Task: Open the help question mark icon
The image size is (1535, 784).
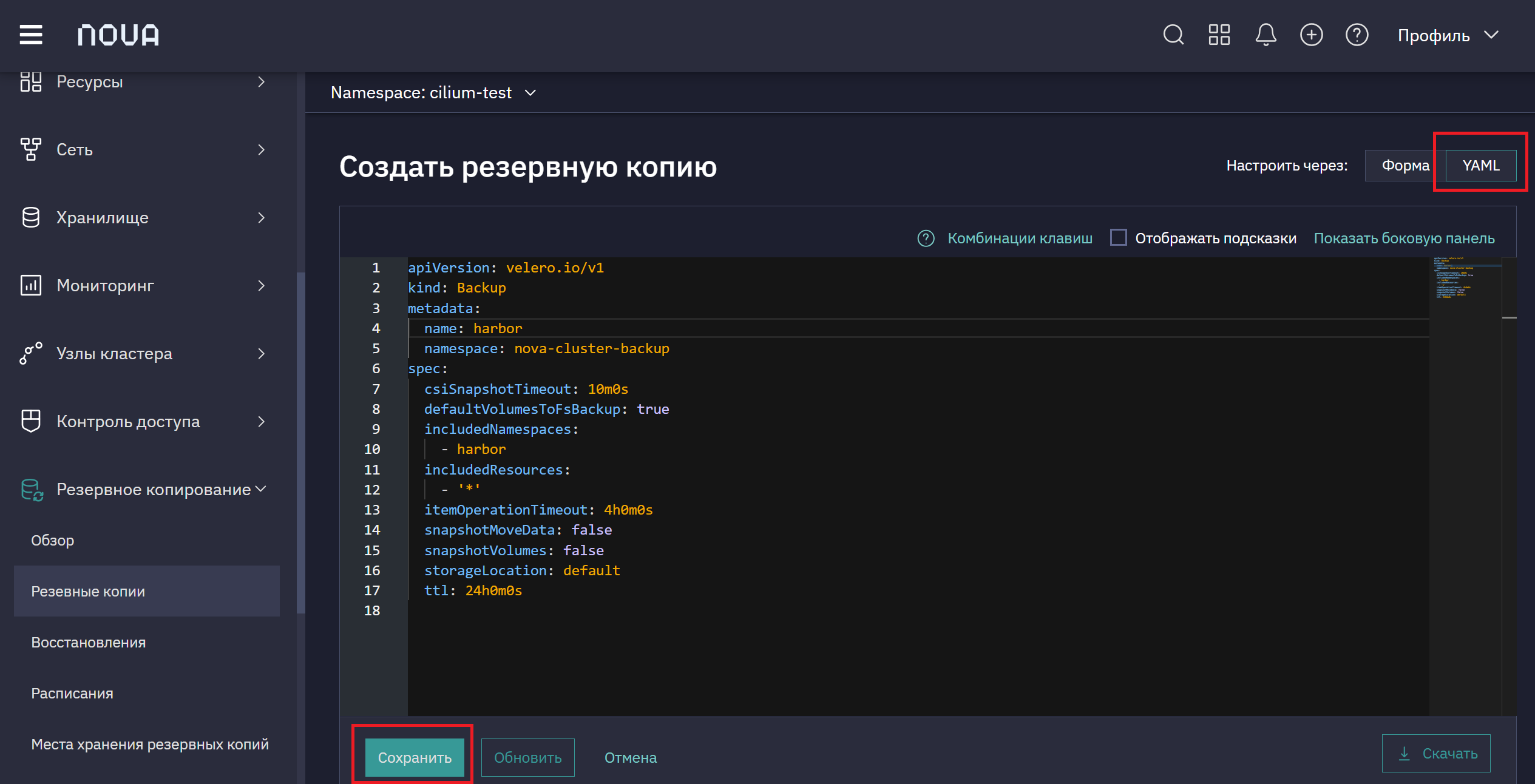Action: tap(1357, 35)
